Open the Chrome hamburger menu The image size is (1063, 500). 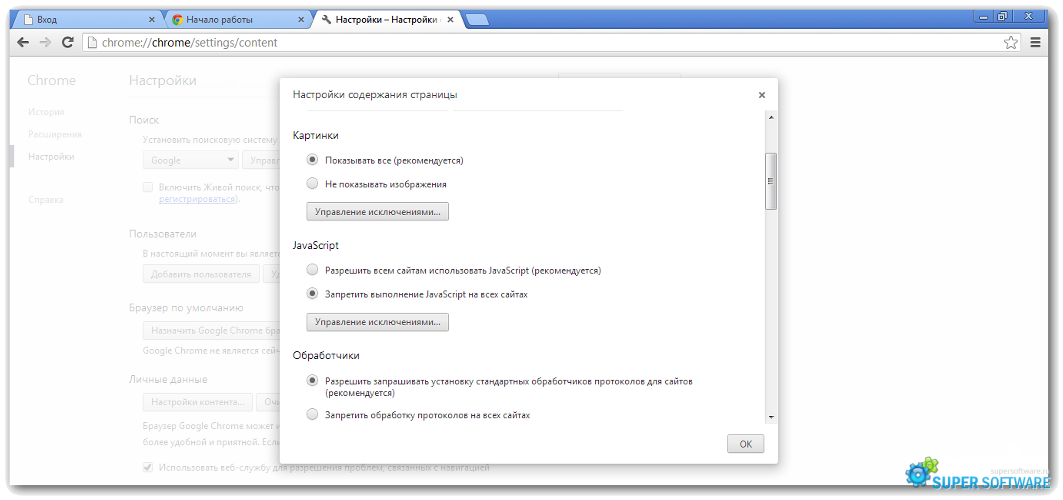tap(1035, 42)
